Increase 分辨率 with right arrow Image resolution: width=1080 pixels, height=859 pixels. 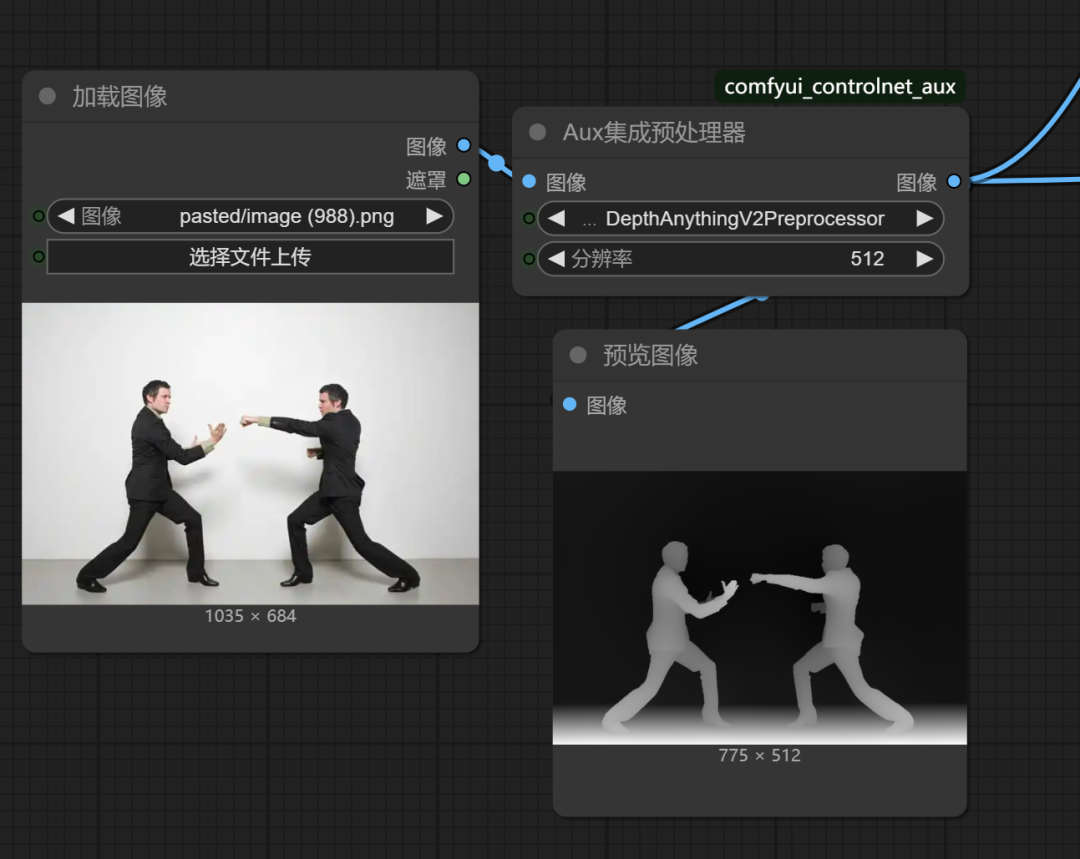coord(924,259)
